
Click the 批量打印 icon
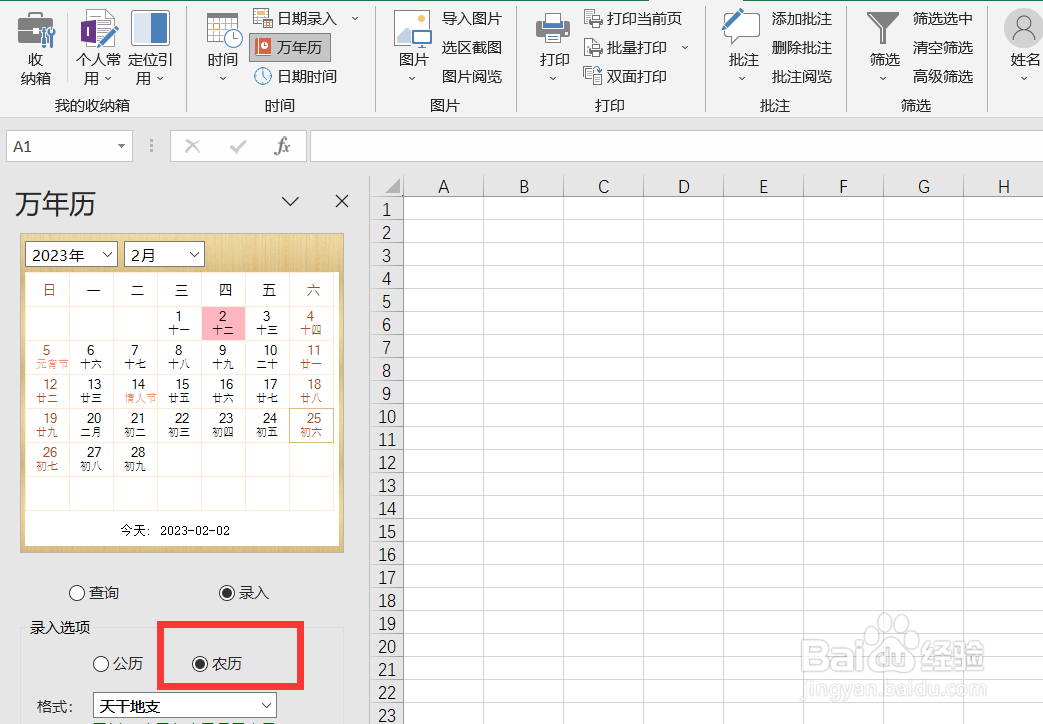pos(593,47)
